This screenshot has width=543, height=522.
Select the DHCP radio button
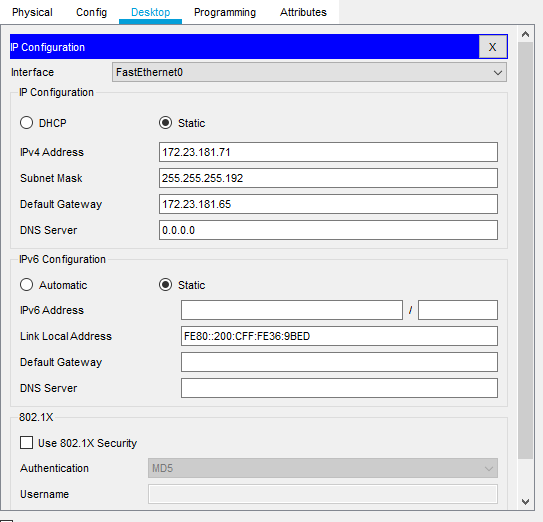click(x=27, y=123)
